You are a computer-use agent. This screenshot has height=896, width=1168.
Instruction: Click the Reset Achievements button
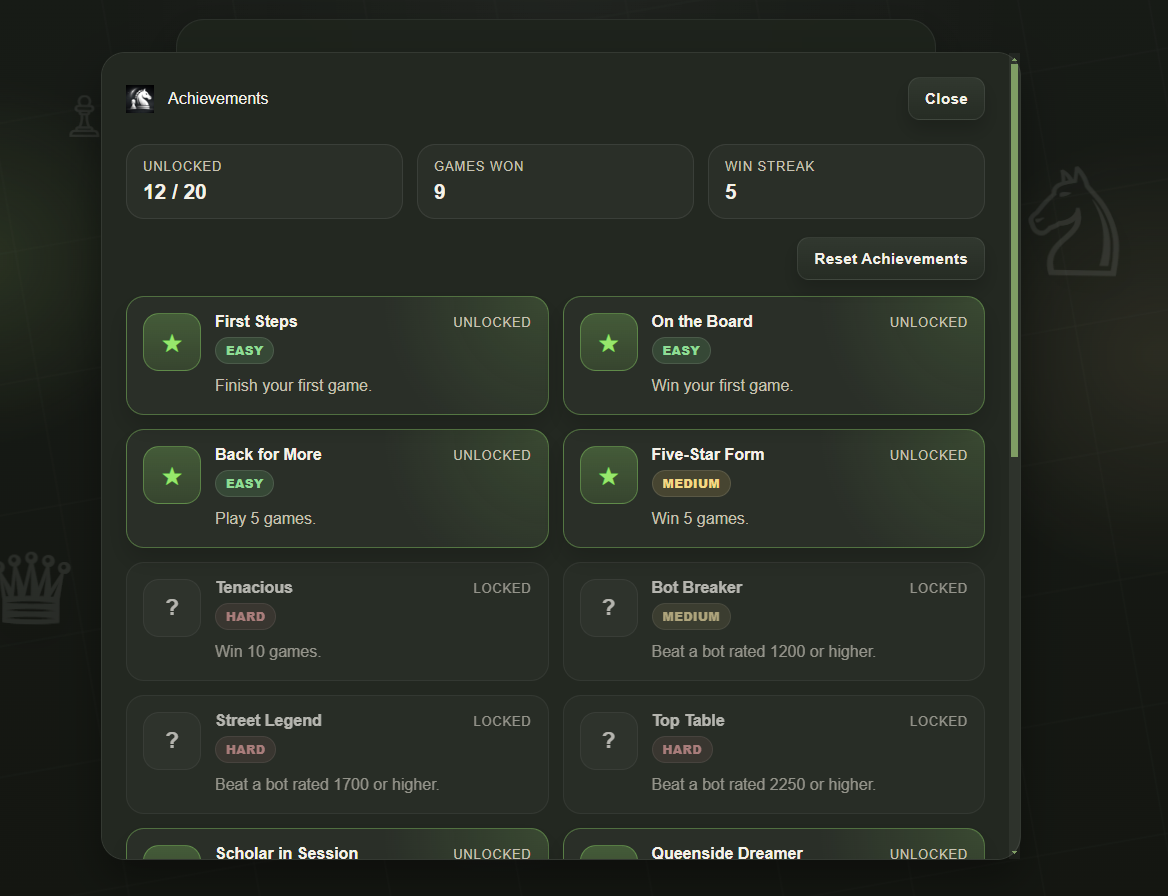click(x=890, y=258)
